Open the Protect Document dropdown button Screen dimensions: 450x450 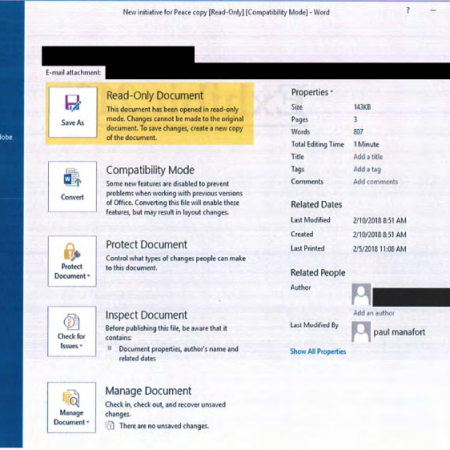point(72,261)
